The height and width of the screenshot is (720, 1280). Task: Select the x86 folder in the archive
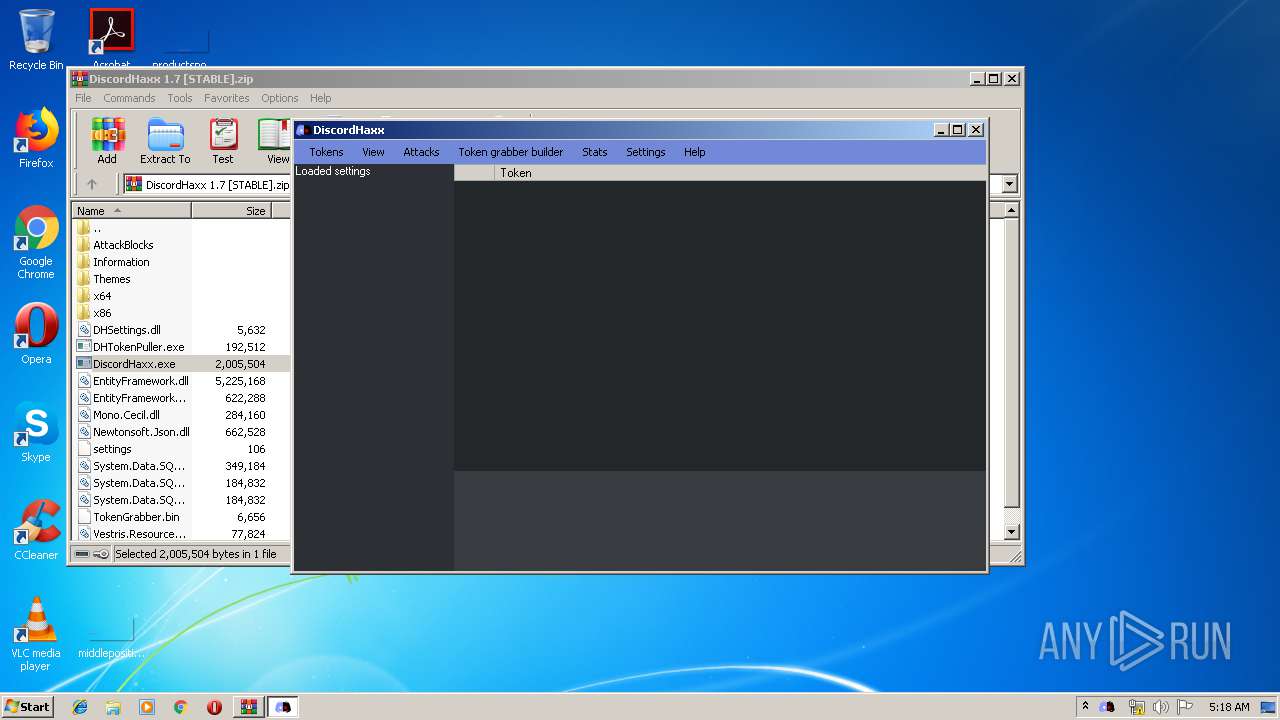point(102,313)
